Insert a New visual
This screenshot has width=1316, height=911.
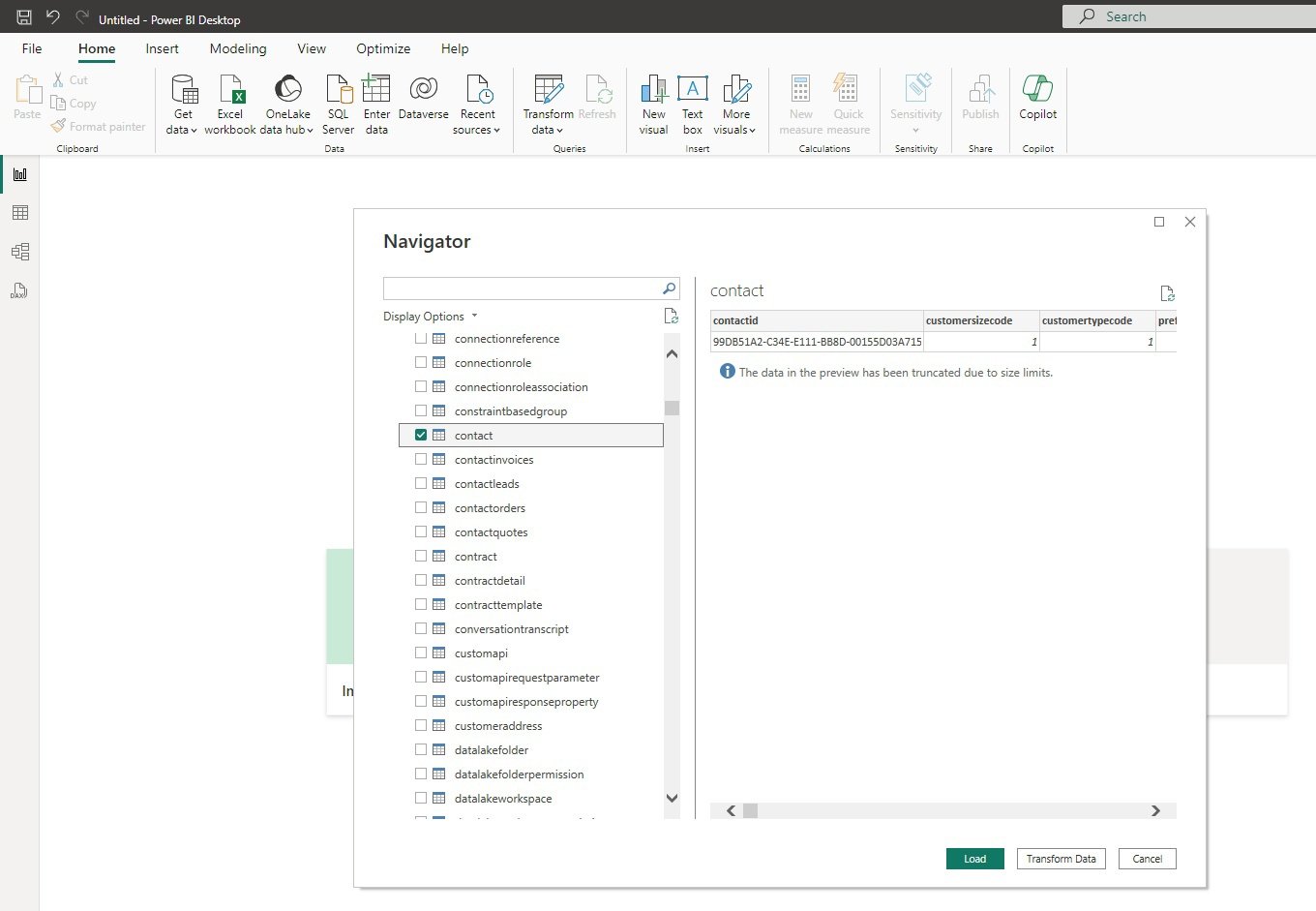coord(653,105)
